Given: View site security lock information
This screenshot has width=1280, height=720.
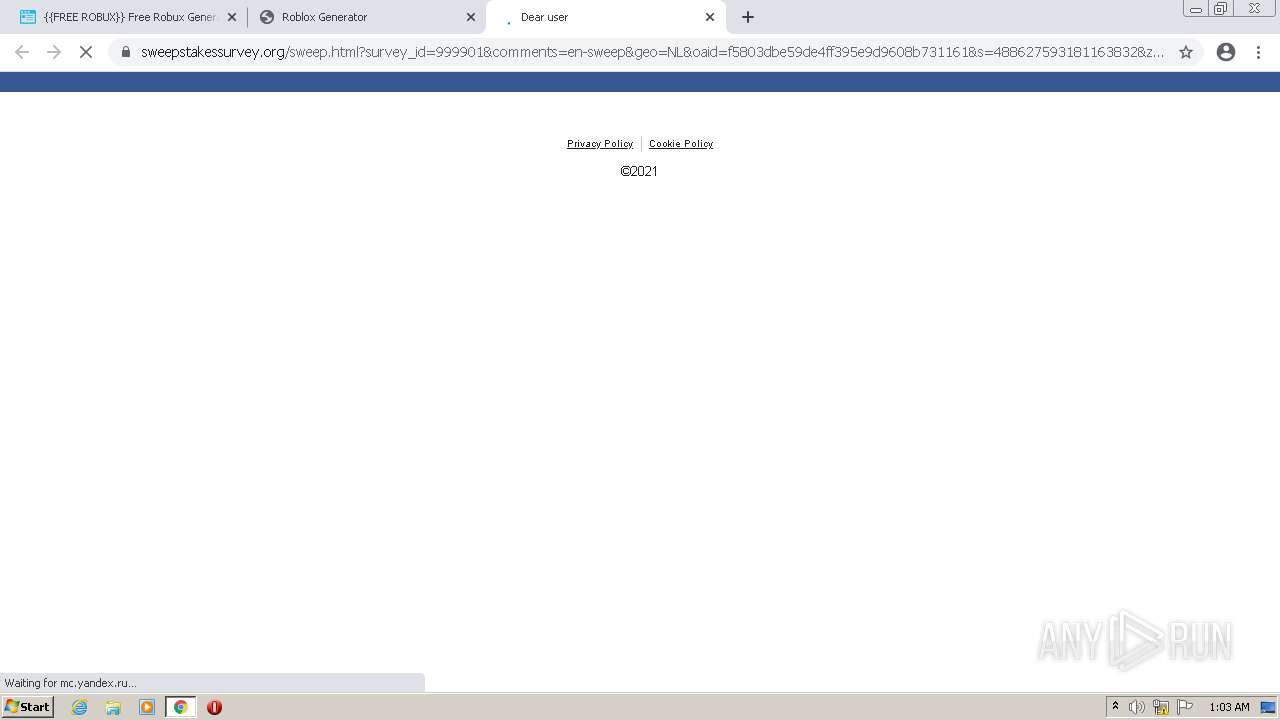Looking at the screenshot, I should 125,52.
